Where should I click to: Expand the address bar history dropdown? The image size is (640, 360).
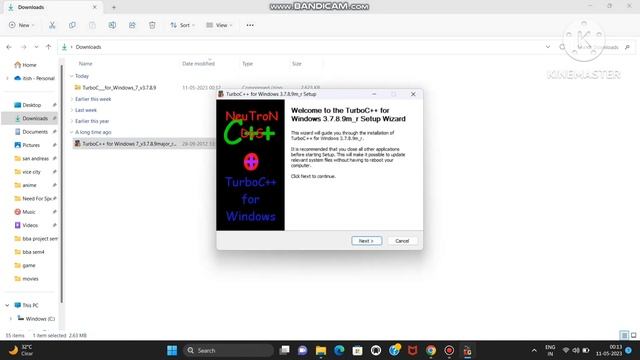548,47
